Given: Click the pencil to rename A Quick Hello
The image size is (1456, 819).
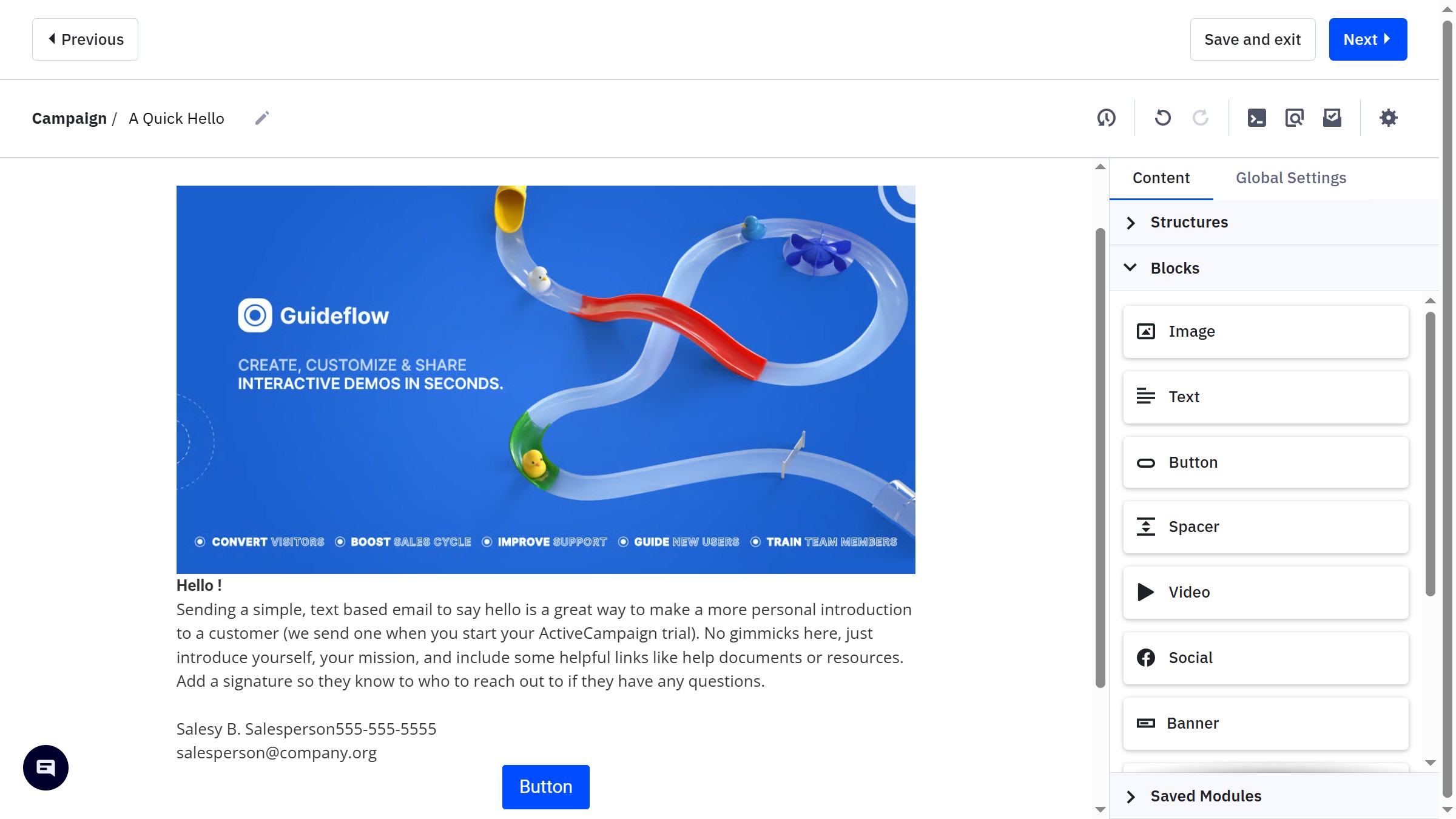Looking at the screenshot, I should (262, 118).
